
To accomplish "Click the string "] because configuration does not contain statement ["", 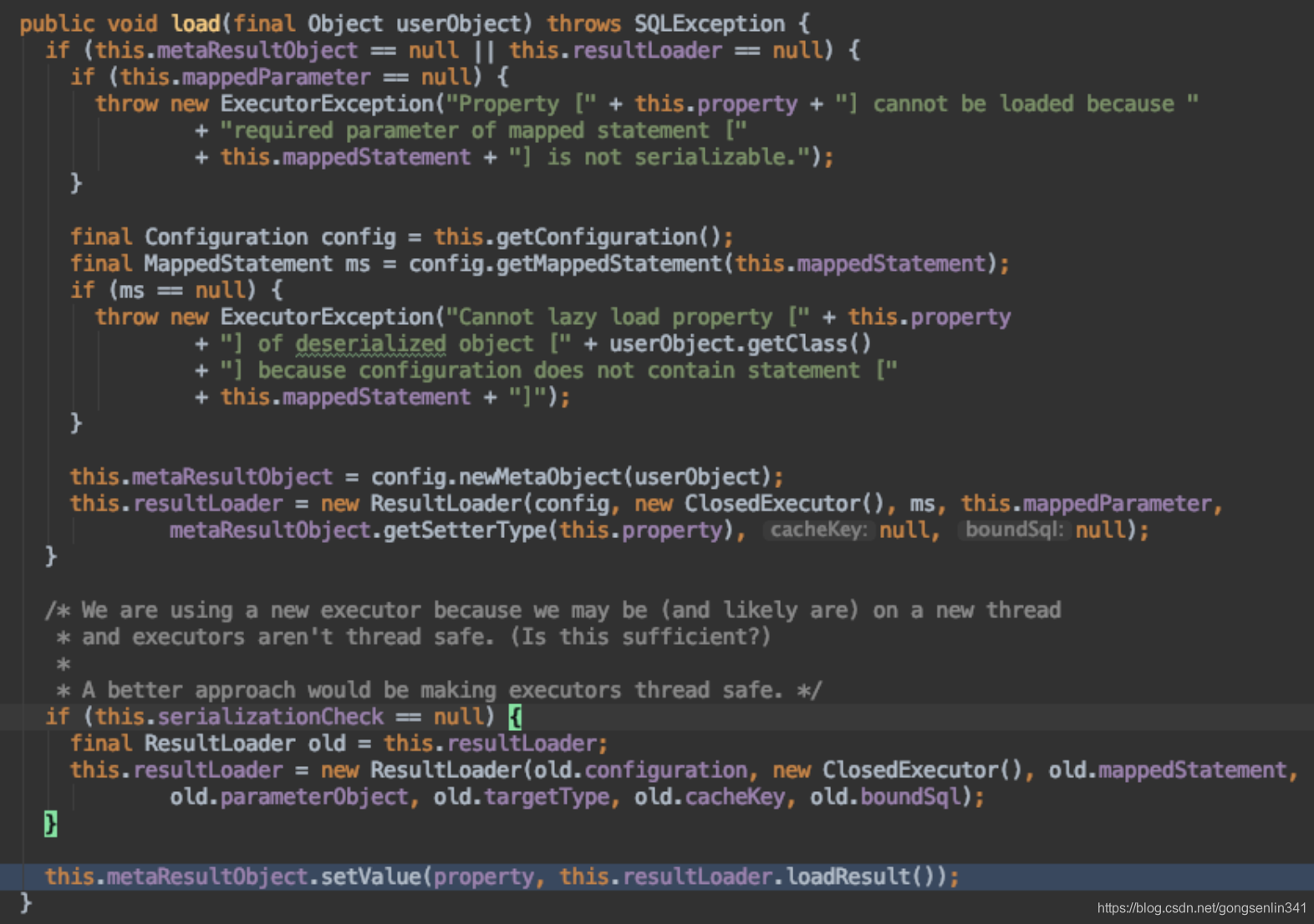I will pos(559,370).
